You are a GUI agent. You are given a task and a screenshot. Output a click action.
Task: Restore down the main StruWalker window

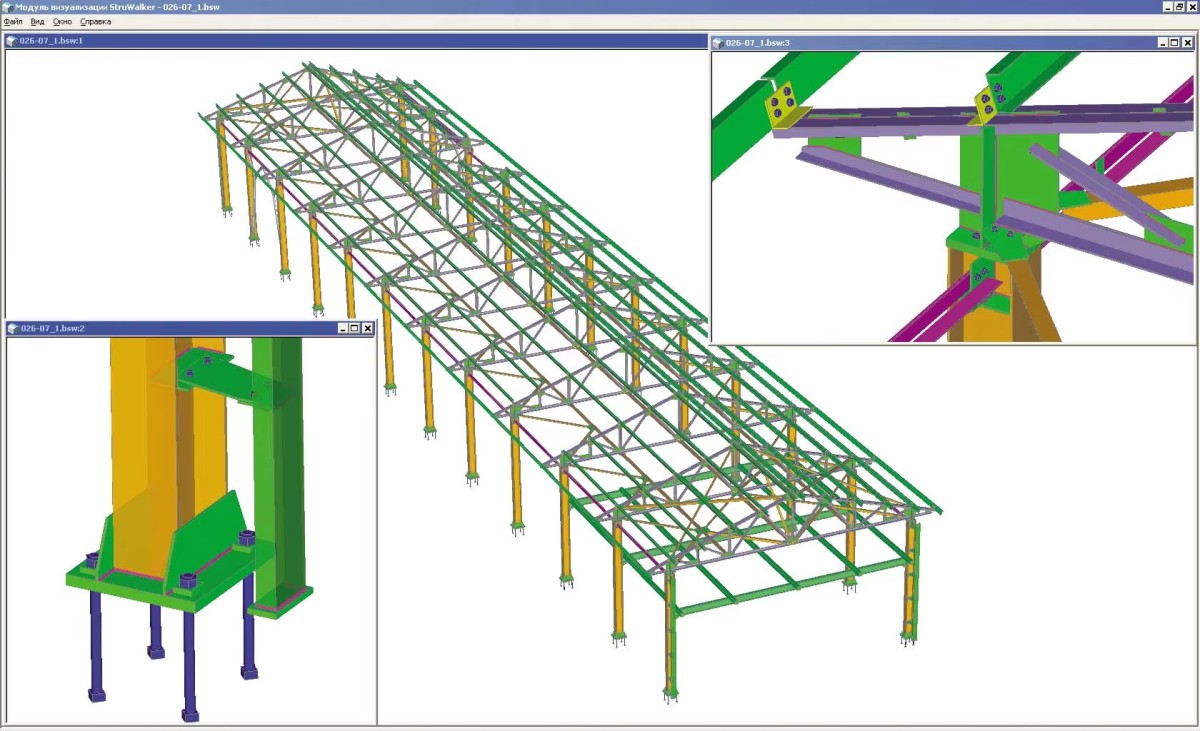tap(1179, 6)
